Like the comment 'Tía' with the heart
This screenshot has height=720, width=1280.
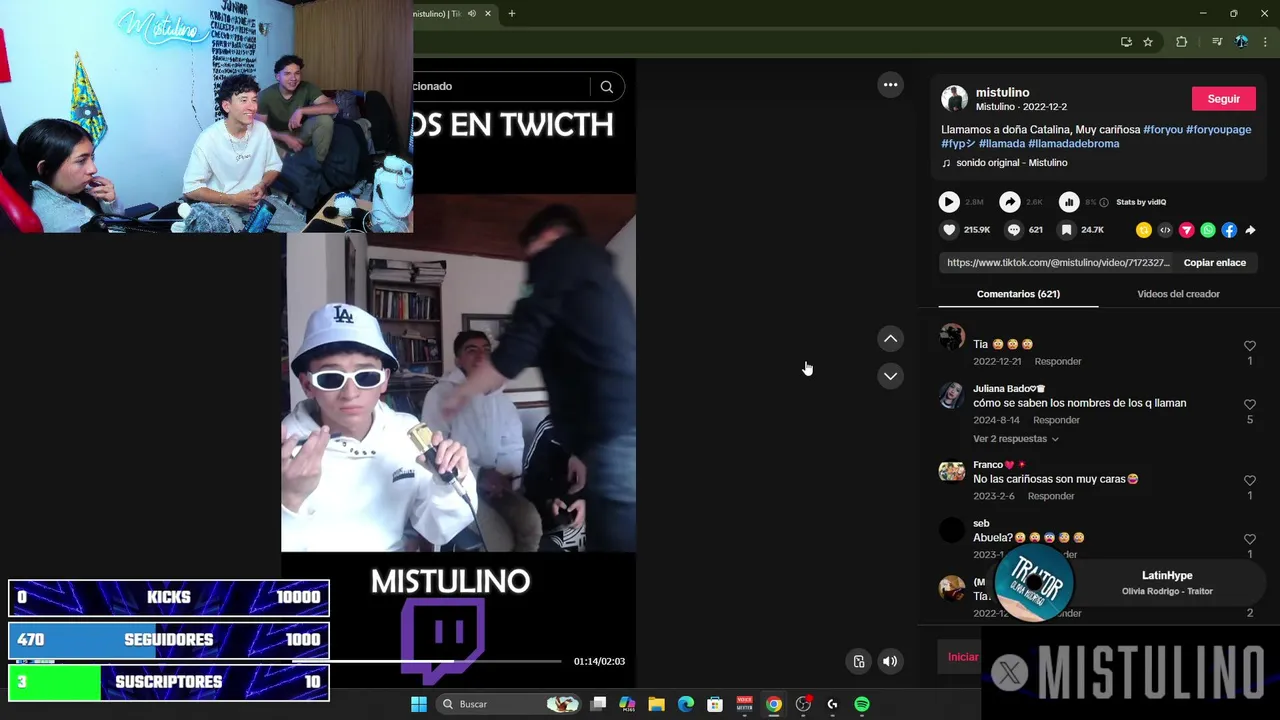(x=1249, y=346)
